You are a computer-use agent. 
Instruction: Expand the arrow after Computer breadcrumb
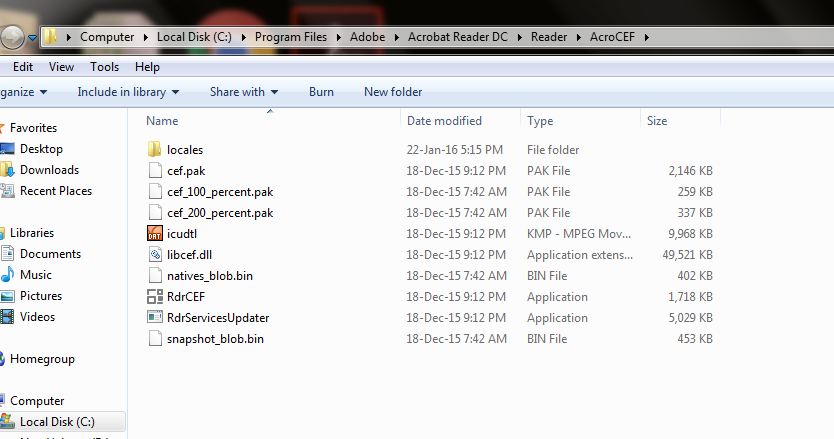point(145,37)
